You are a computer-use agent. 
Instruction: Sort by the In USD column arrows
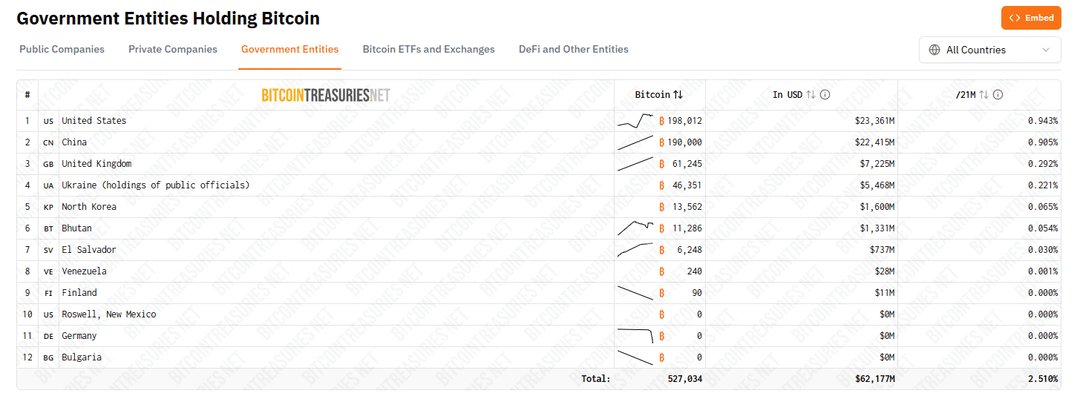(x=811, y=95)
